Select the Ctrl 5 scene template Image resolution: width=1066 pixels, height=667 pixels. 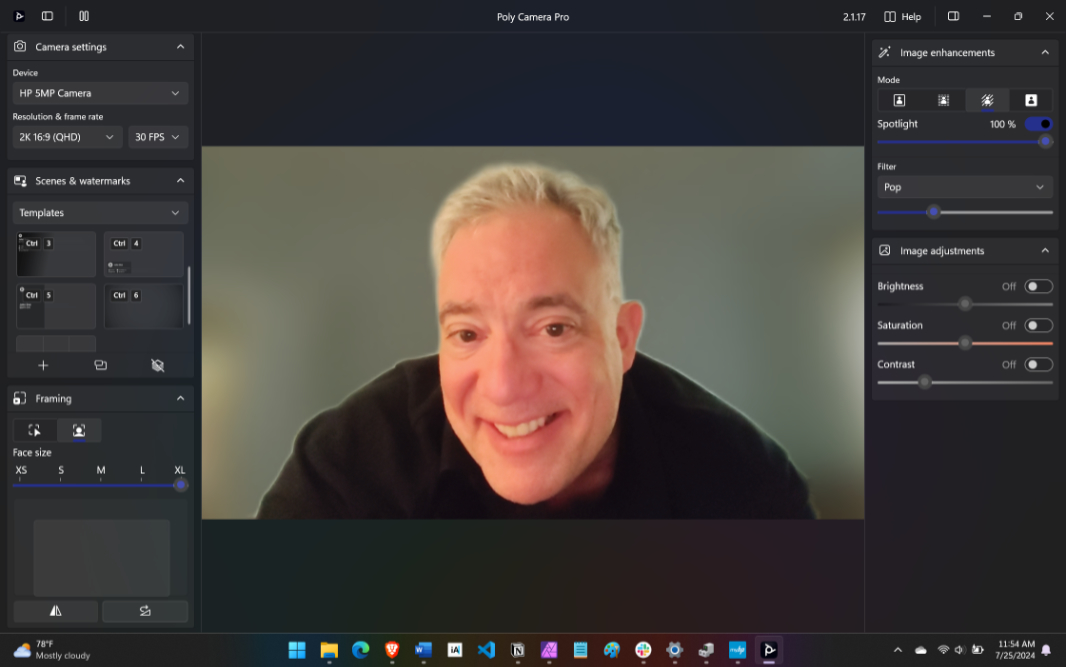[56, 306]
